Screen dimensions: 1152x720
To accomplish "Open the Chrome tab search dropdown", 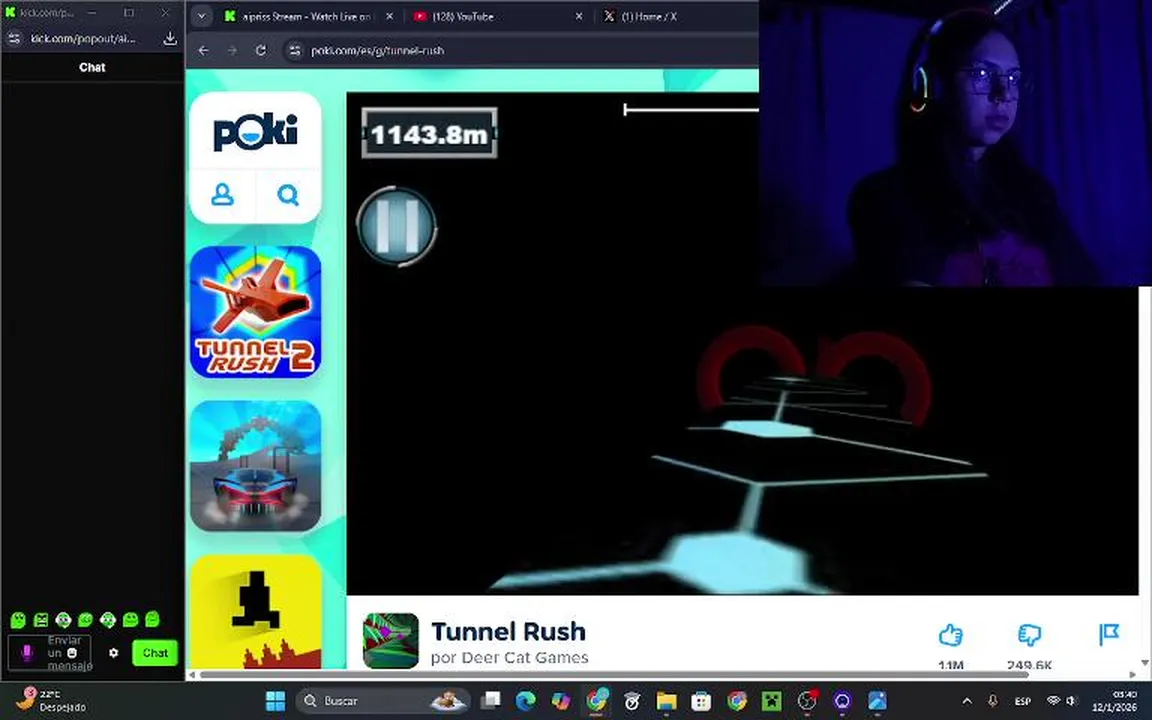I will click(201, 16).
